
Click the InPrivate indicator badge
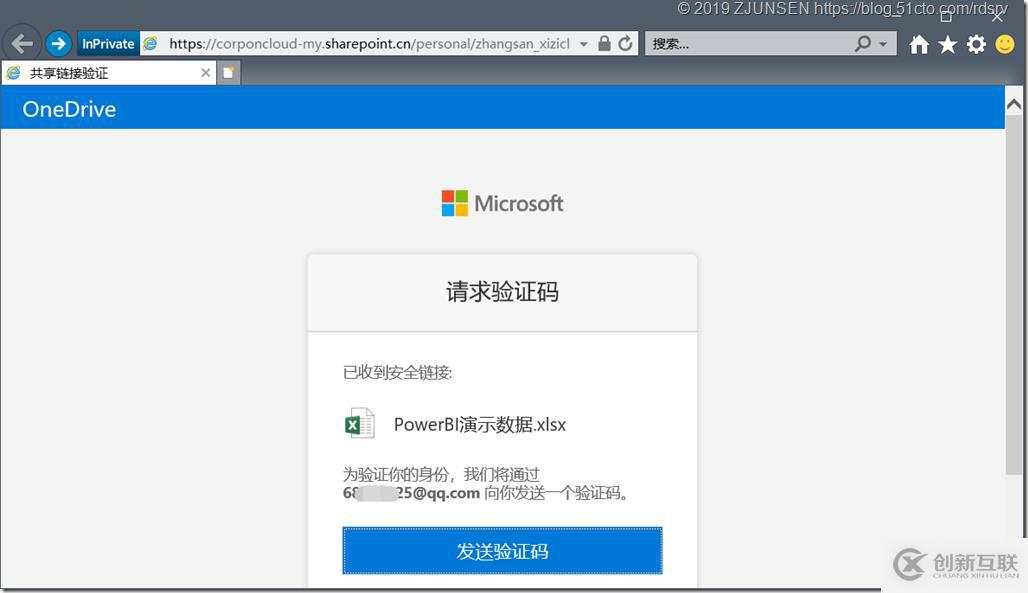(108, 44)
